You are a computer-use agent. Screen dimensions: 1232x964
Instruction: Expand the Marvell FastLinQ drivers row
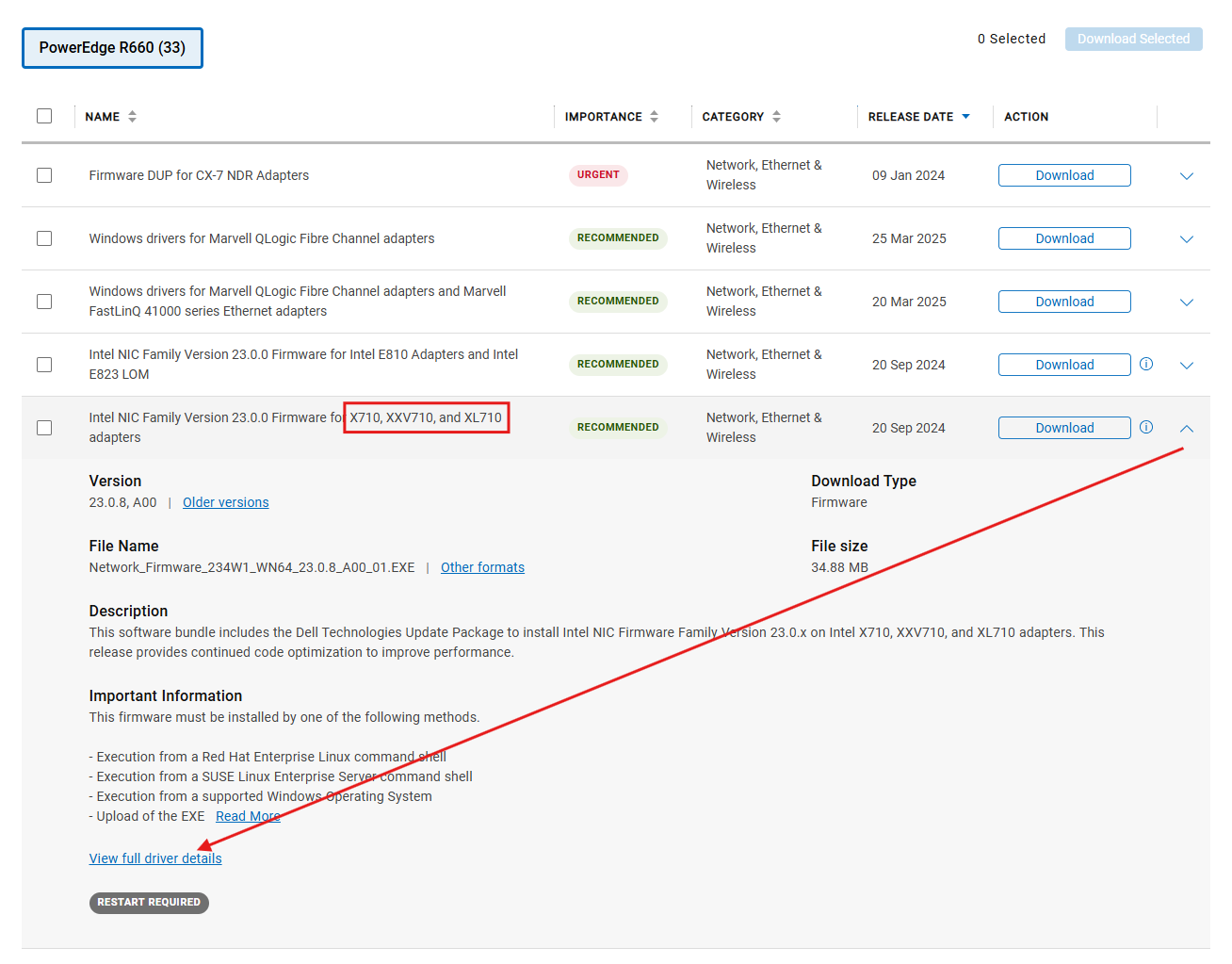pos(1186,302)
